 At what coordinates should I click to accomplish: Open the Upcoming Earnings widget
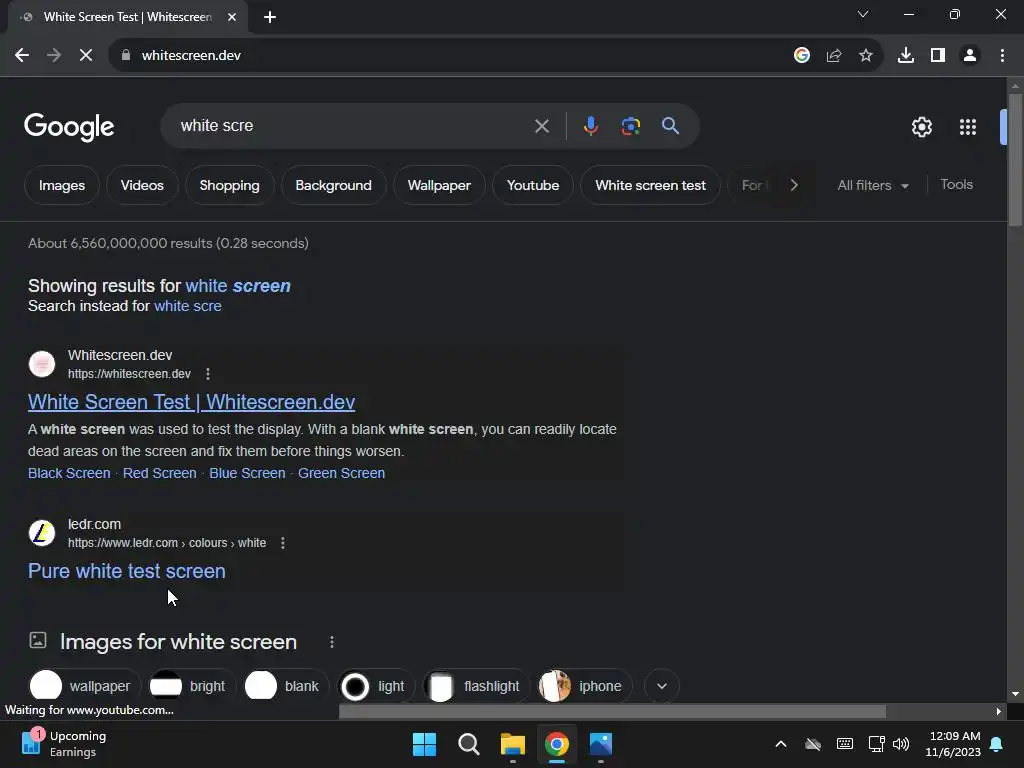(63, 744)
